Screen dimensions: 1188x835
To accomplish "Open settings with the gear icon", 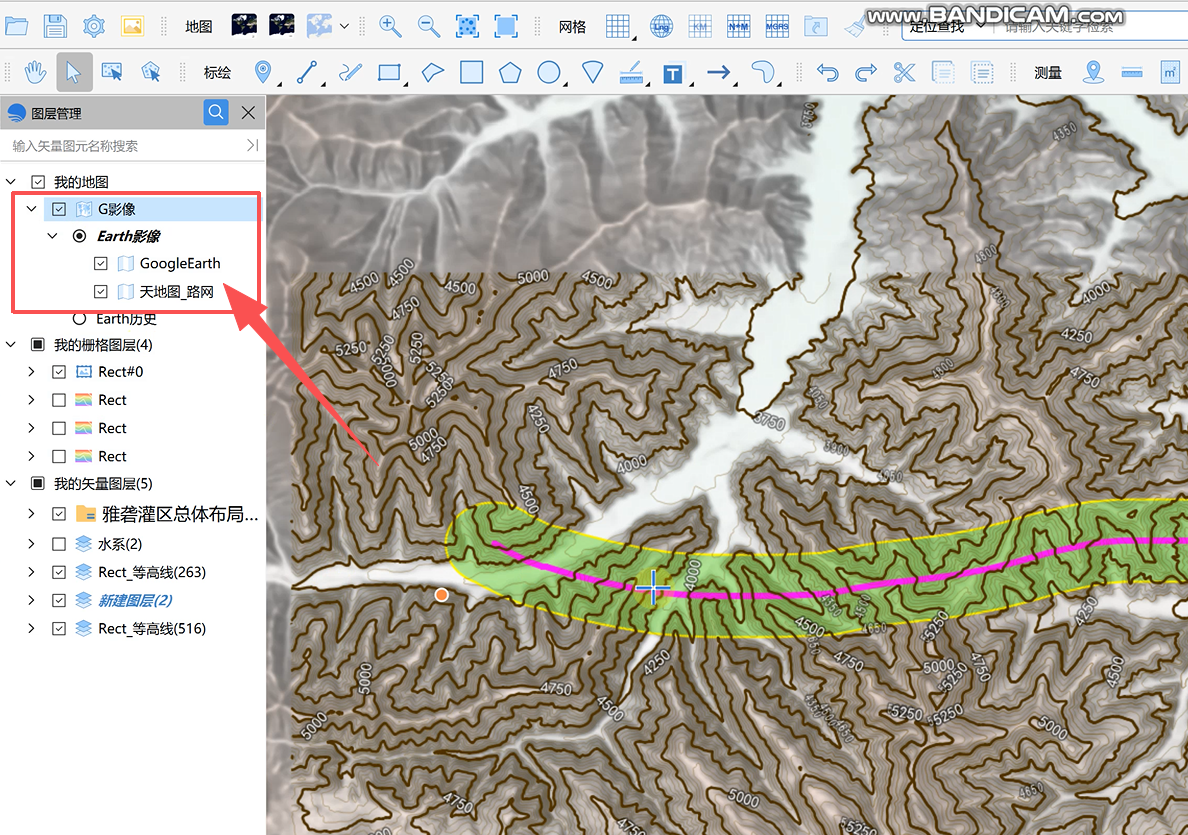I will point(94,27).
